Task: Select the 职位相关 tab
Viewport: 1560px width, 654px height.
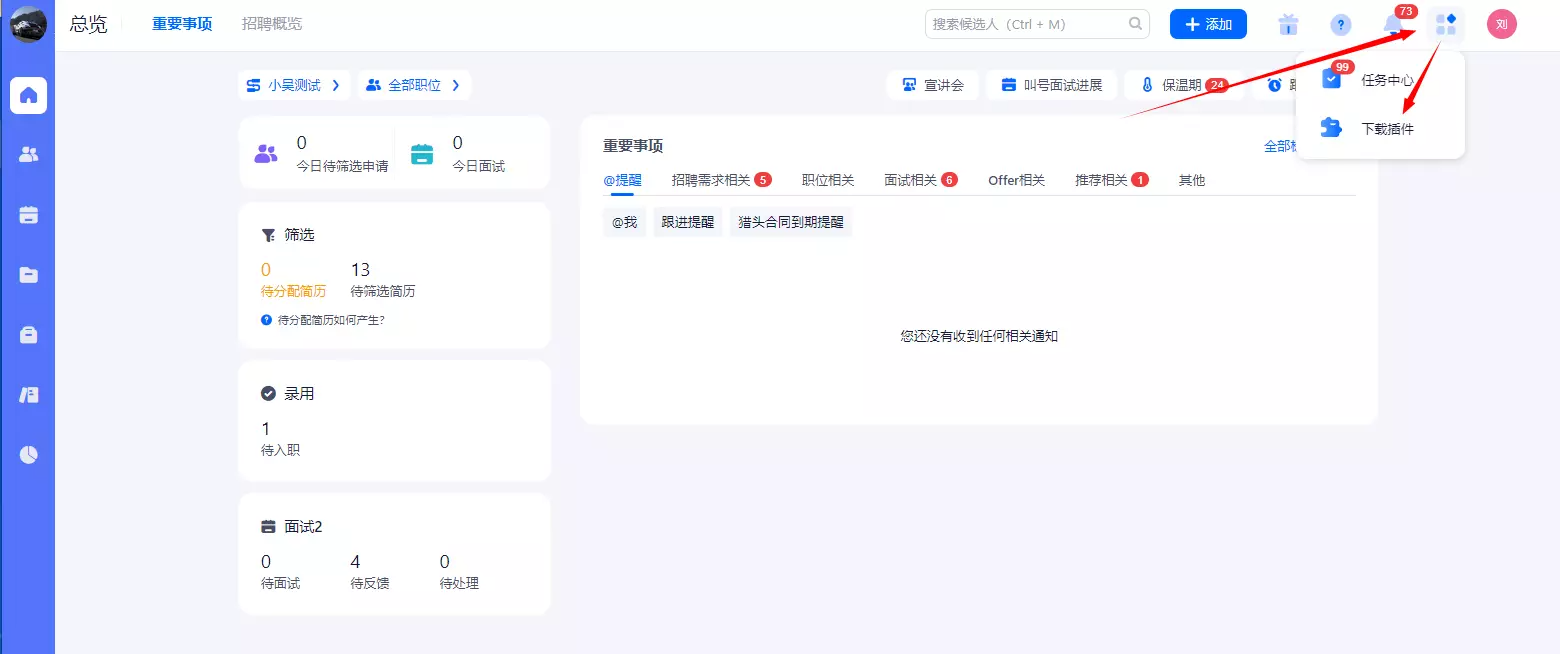Action: tap(828, 180)
